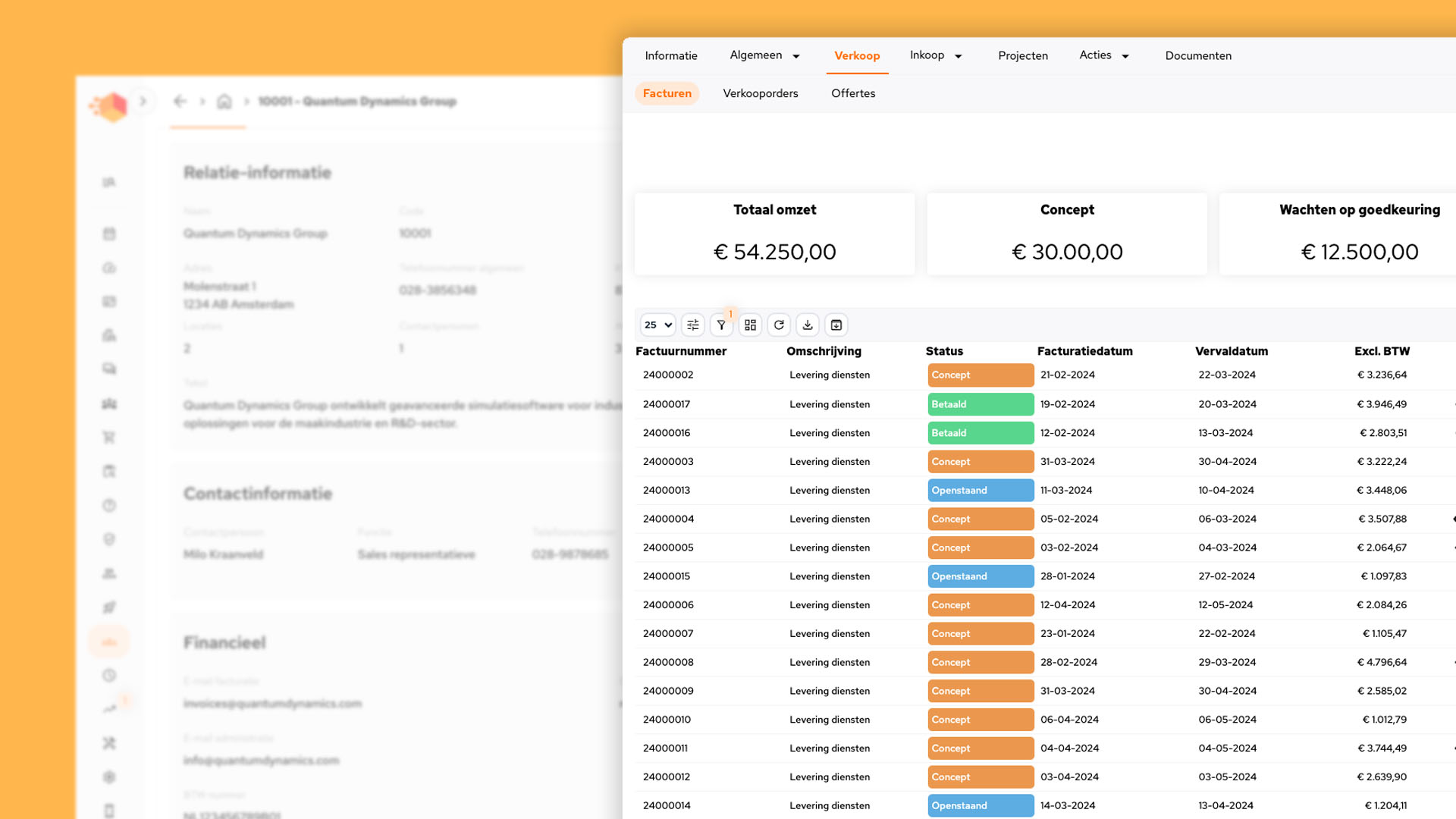Refresh the invoices table
Screen dimensions: 1456x819
click(779, 325)
